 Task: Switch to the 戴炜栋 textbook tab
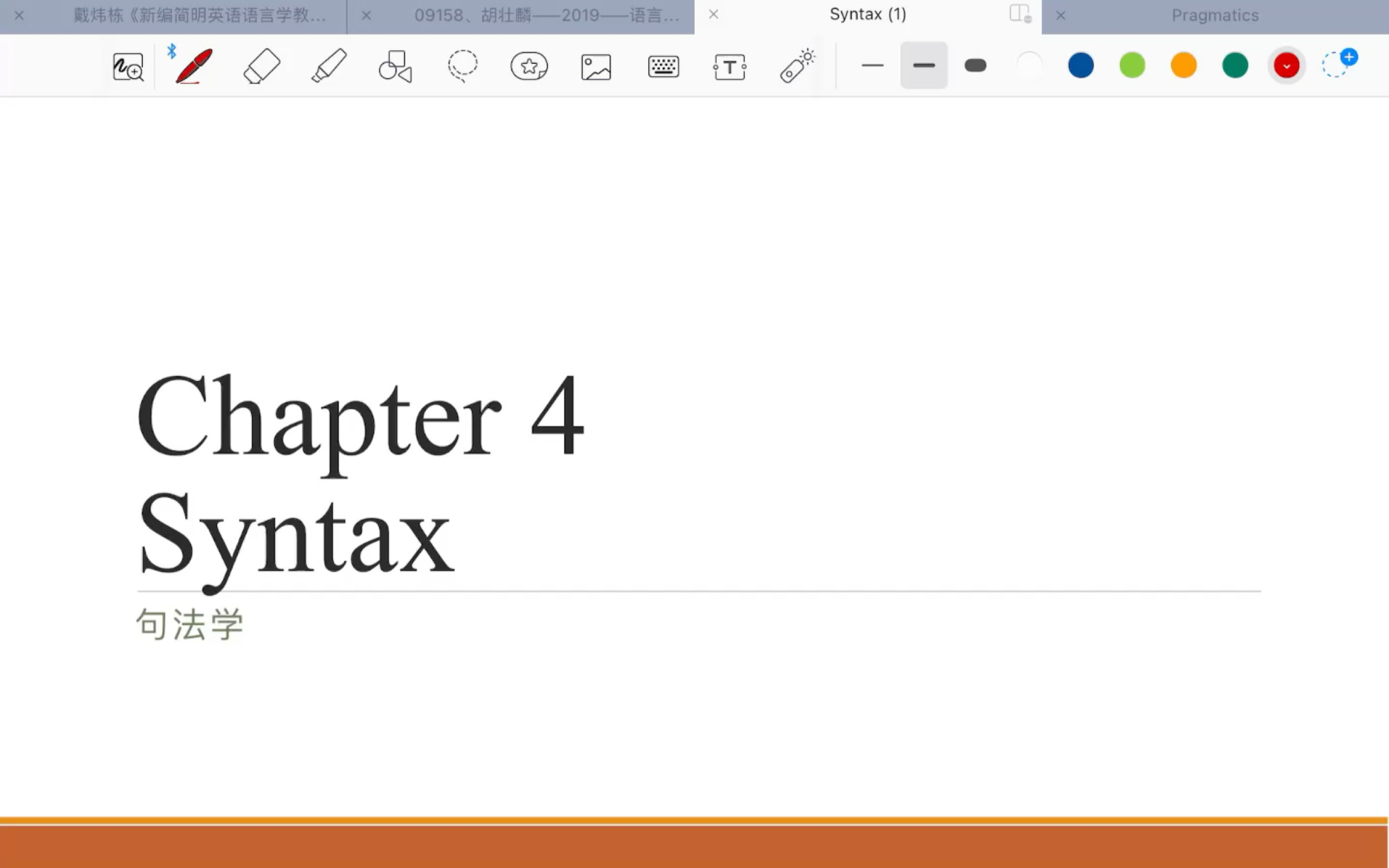tap(199, 15)
